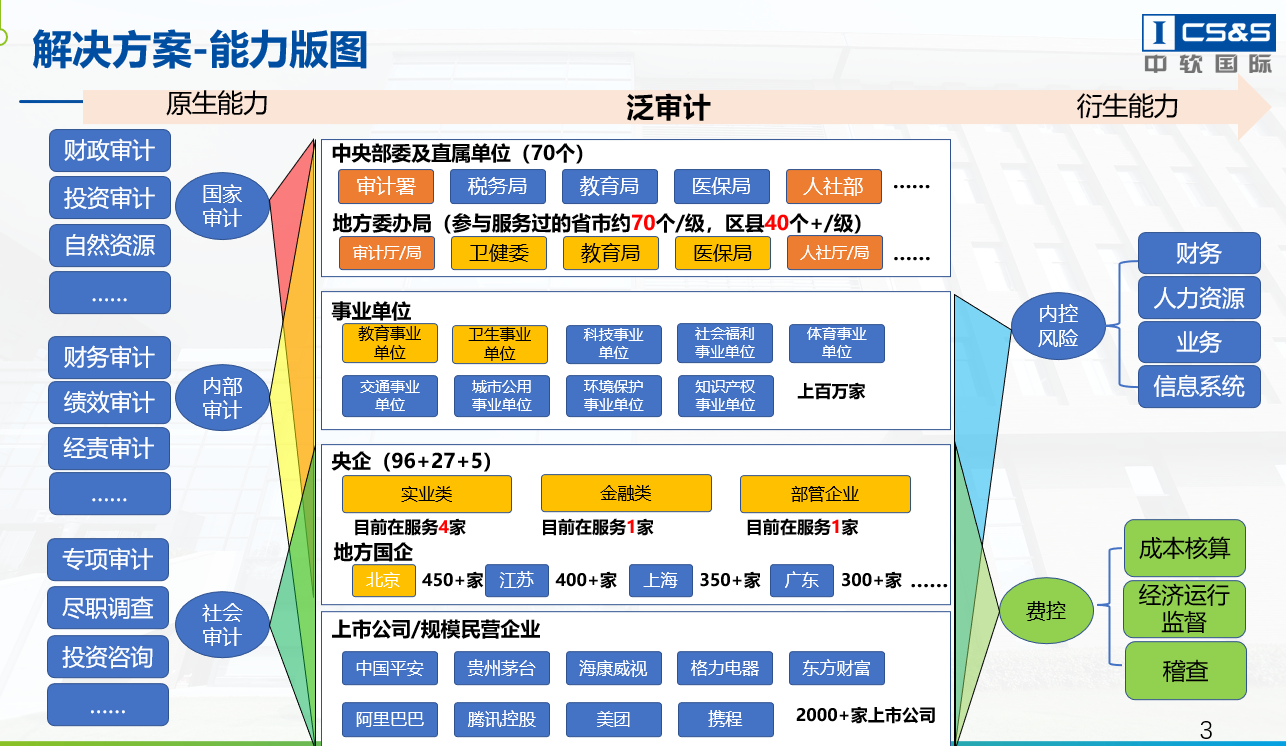1286x746 pixels.
Task: Click the 体育事业单位 box
Action: pos(837,344)
